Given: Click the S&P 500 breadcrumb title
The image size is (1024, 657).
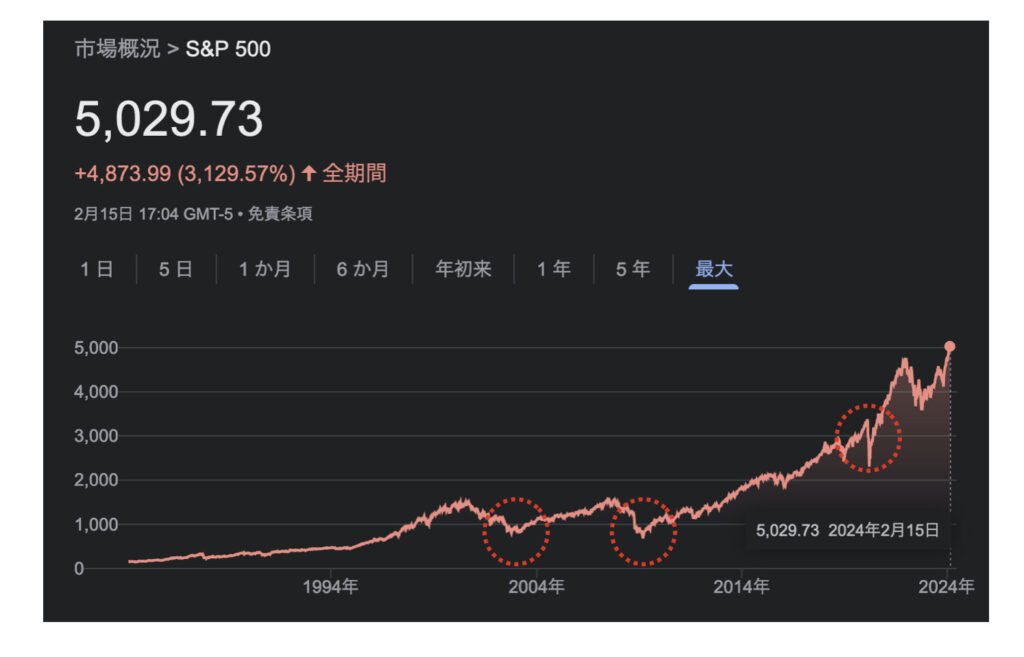Looking at the screenshot, I should pos(228,49).
